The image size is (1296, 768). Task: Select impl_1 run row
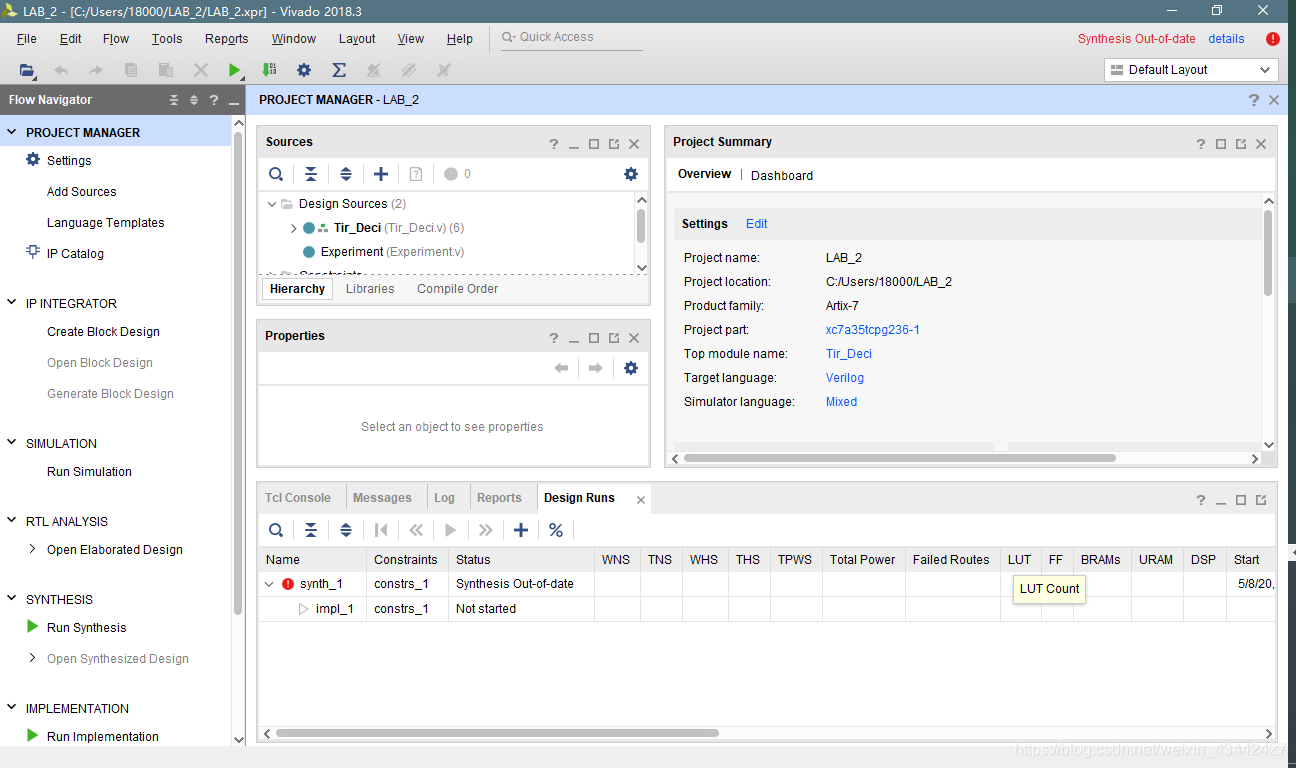pyautogui.click(x=766, y=609)
